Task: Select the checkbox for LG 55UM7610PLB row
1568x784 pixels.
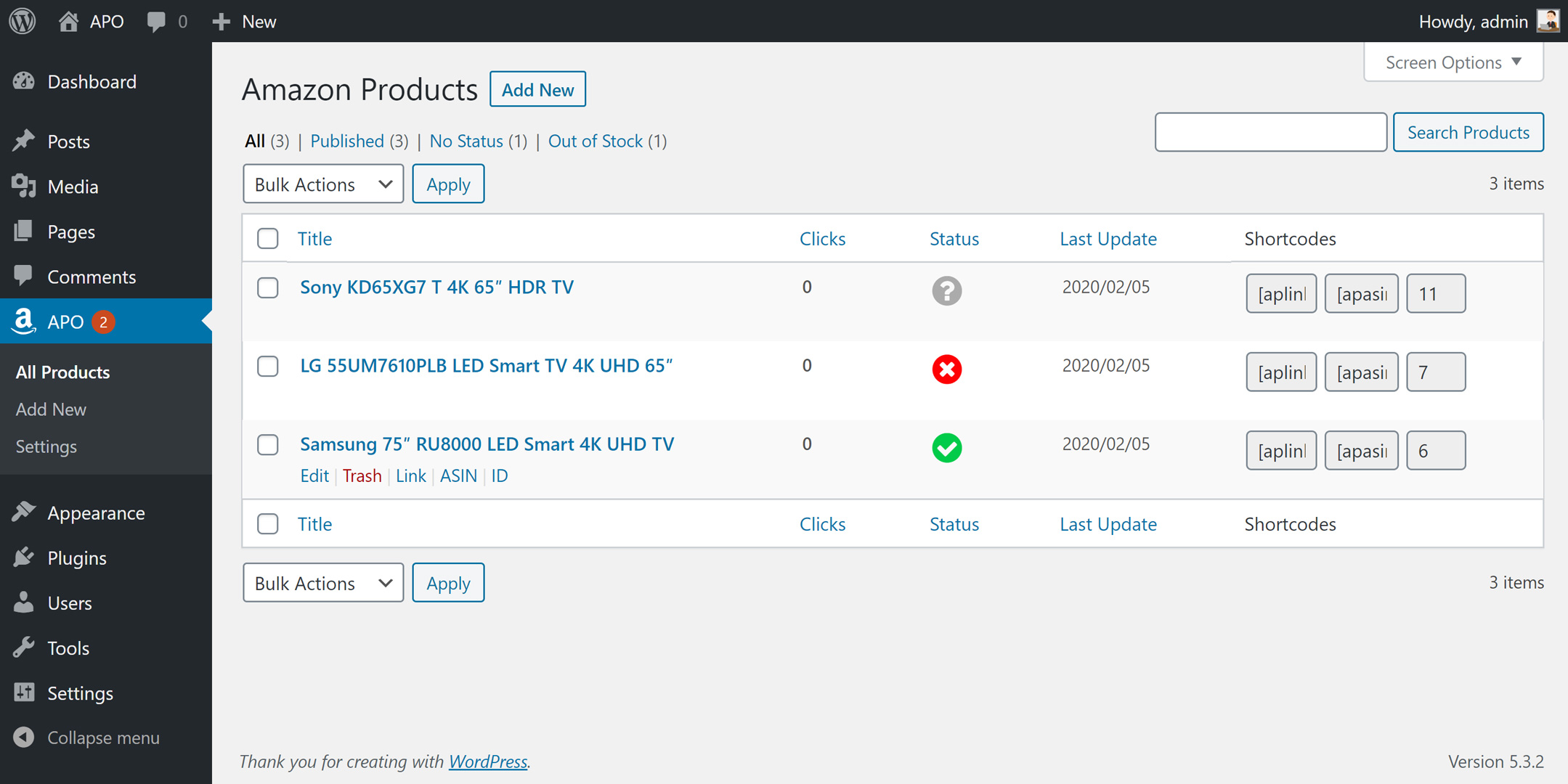Action: [x=267, y=366]
